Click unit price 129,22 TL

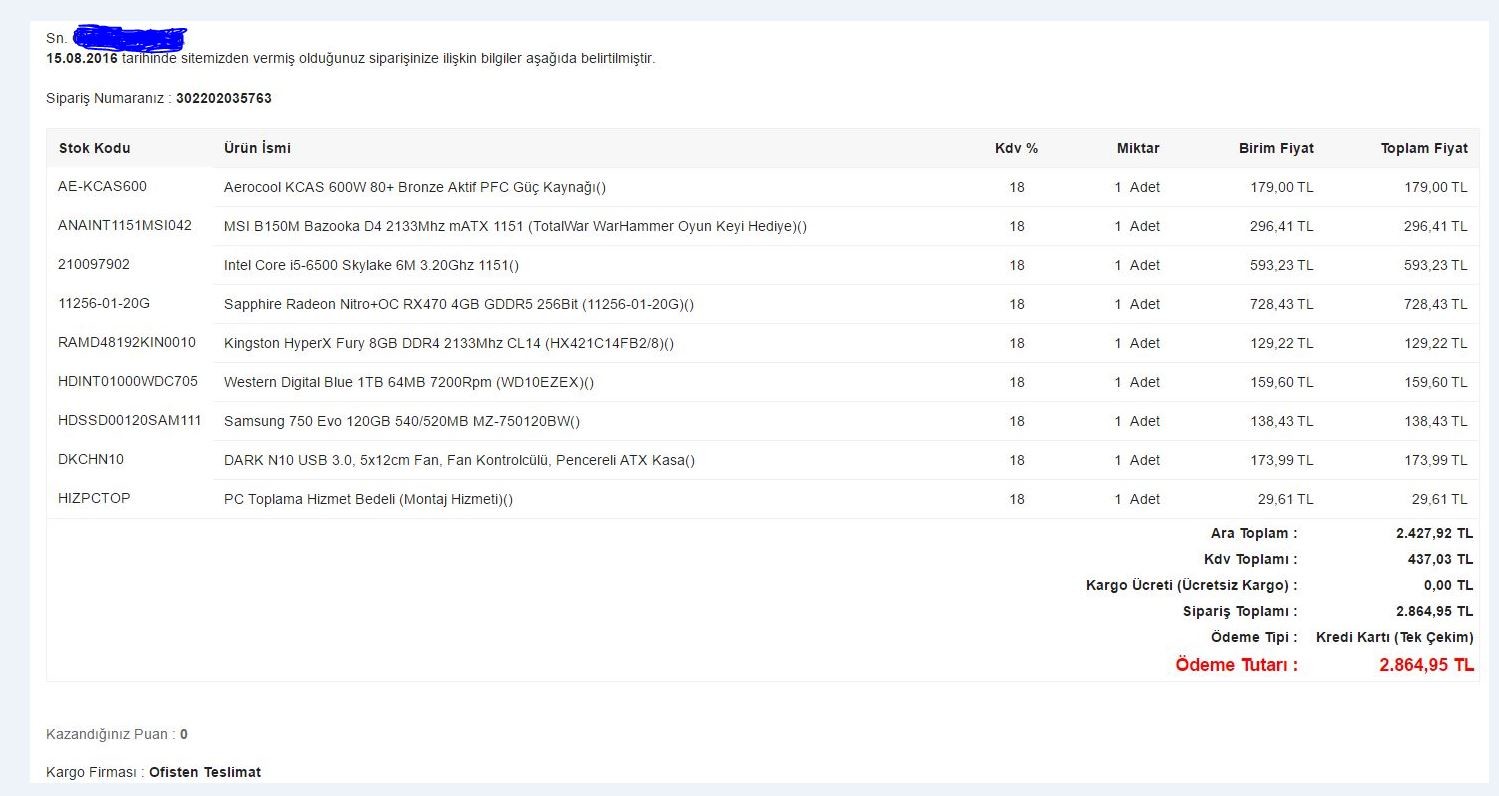pos(1282,343)
